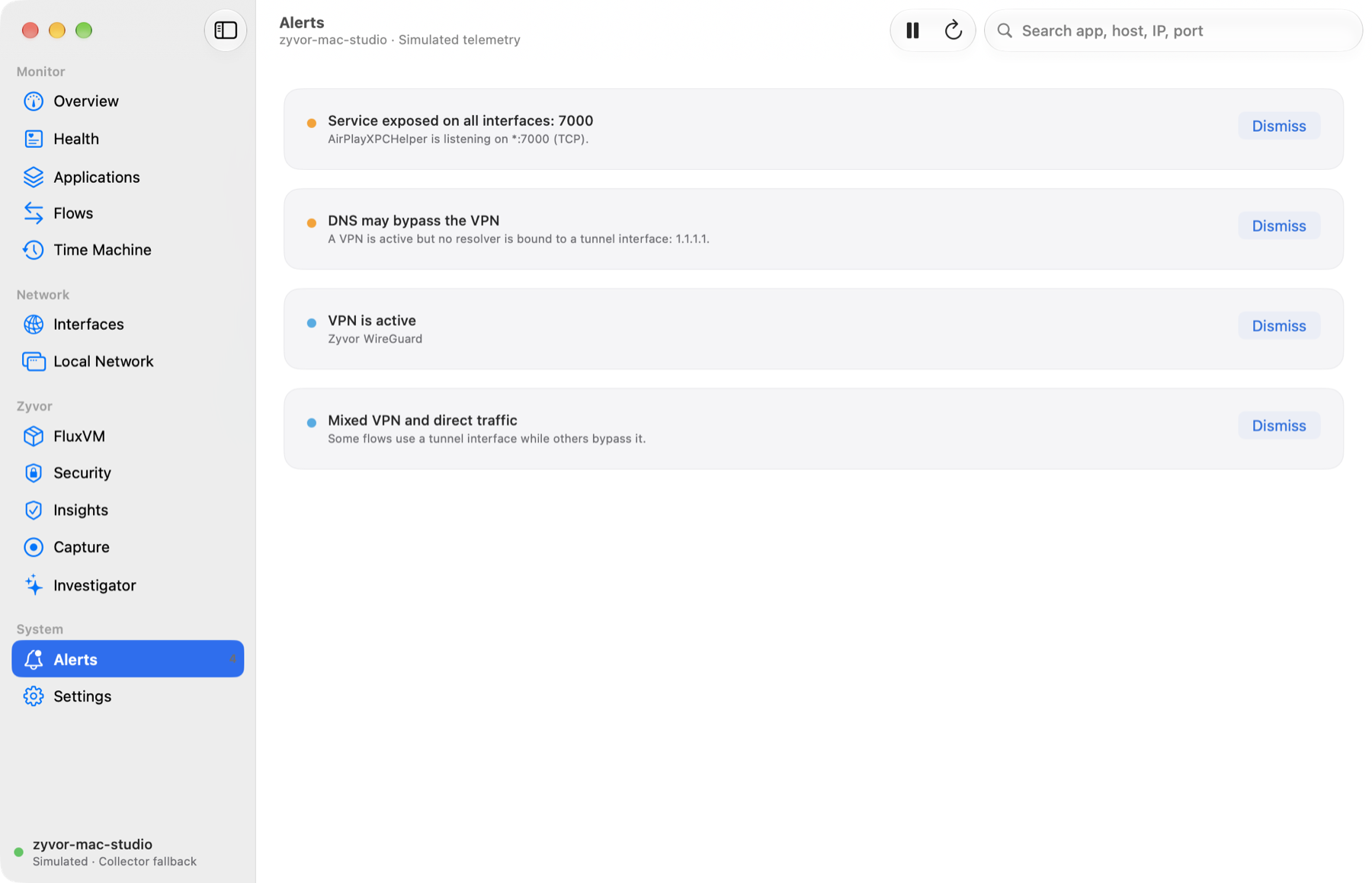Click the refresh icon in the toolbar
The image size is (1372, 883).
pos(953,30)
